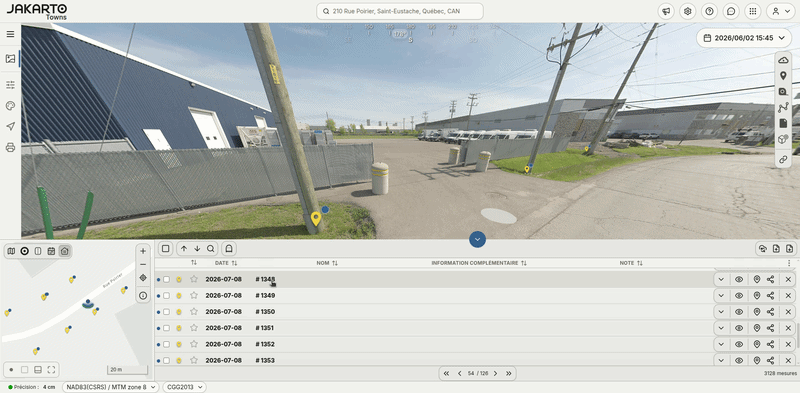Open the hamburger menu in left sidebar
The height and width of the screenshot is (393, 800).
click(10, 34)
